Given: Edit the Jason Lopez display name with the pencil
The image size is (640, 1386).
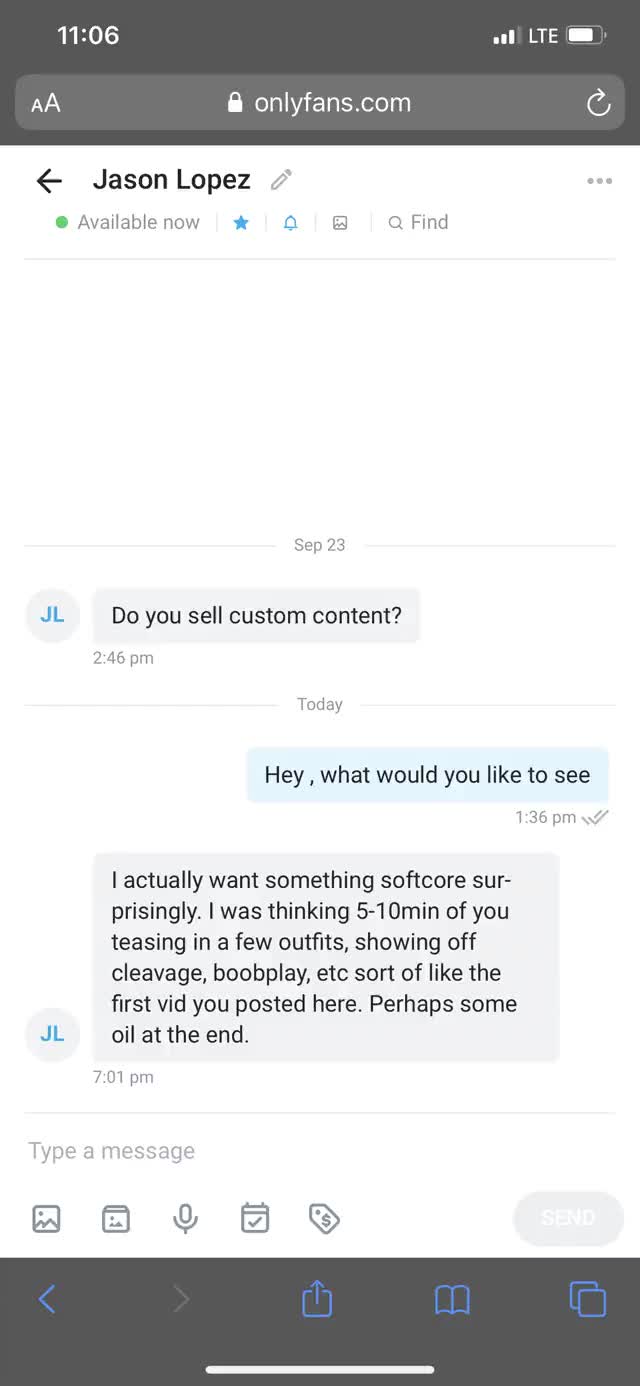Looking at the screenshot, I should pyautogui.click(x=282, y=180).
